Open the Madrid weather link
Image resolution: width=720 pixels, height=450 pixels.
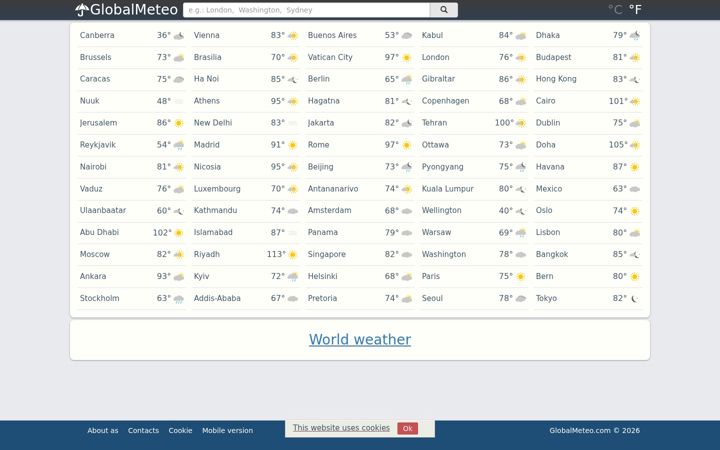[x=207, y=145]
